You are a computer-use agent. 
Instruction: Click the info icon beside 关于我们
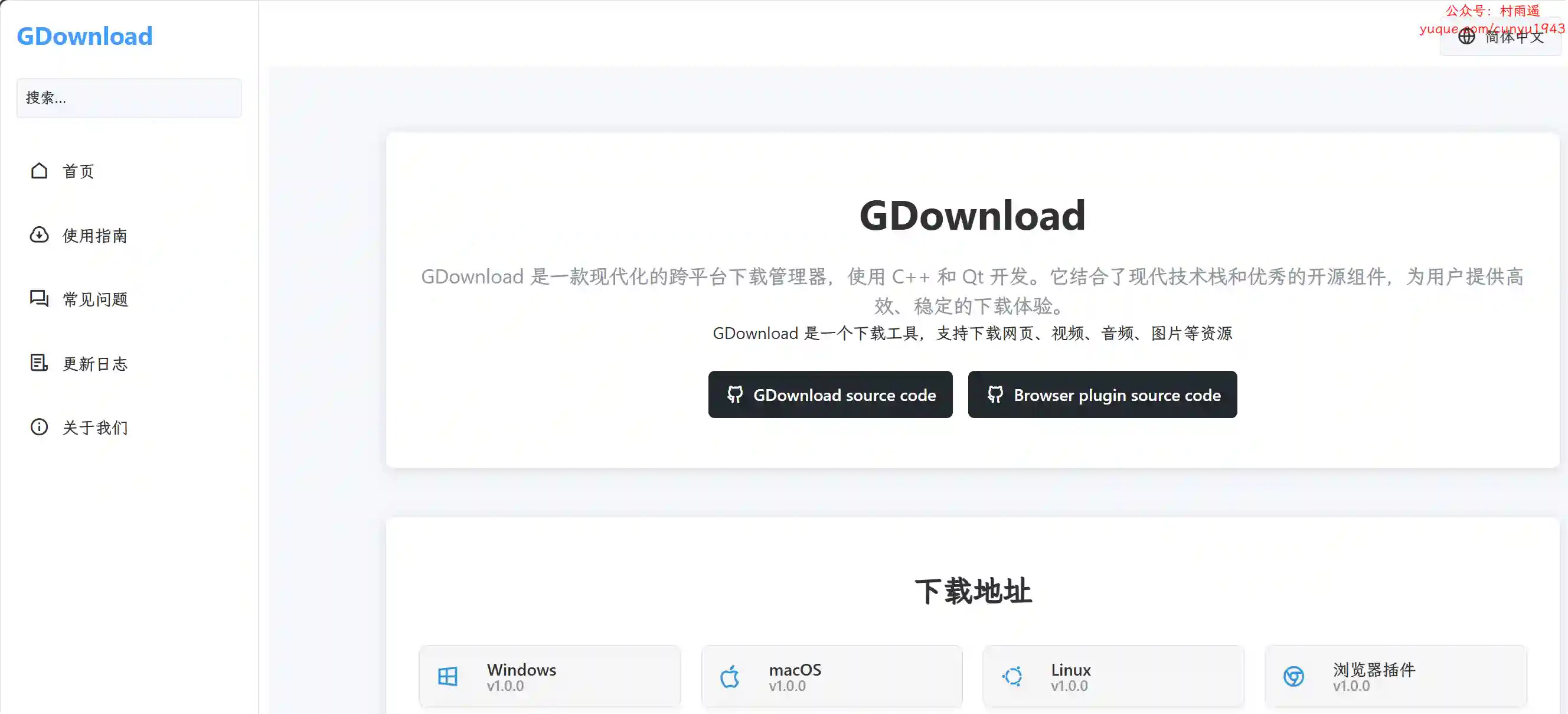click(x=39, y=427)
